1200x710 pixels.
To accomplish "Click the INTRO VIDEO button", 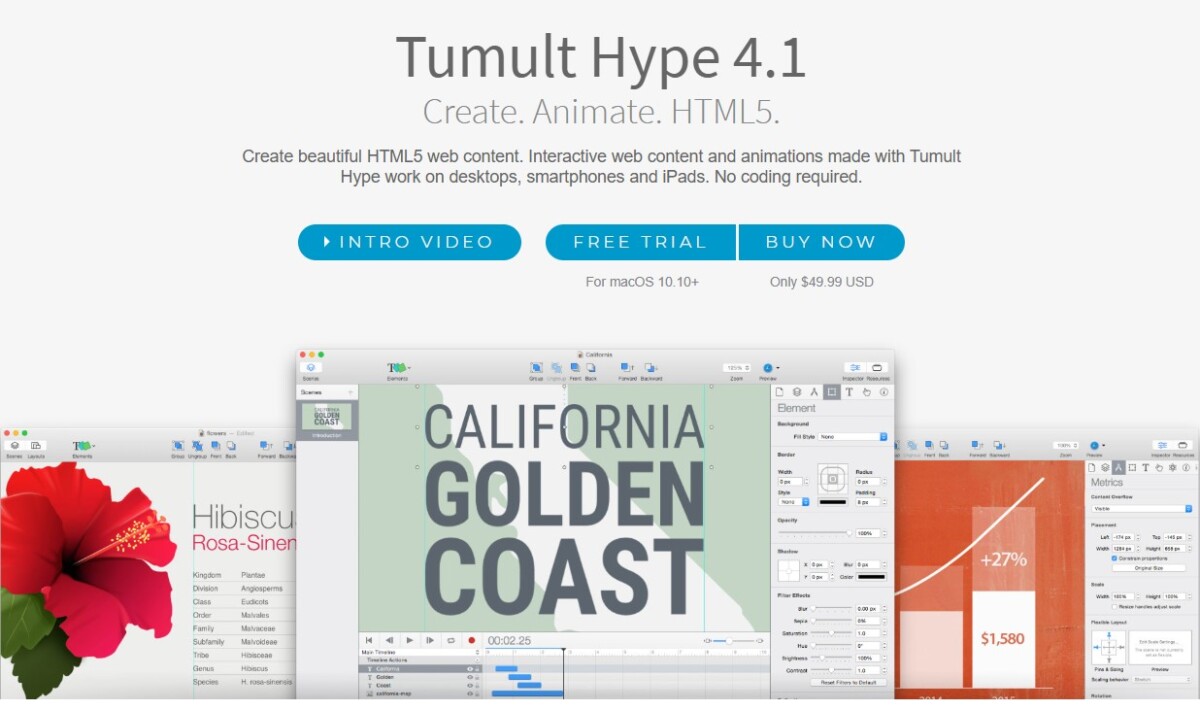I will [x=409, y=242].
